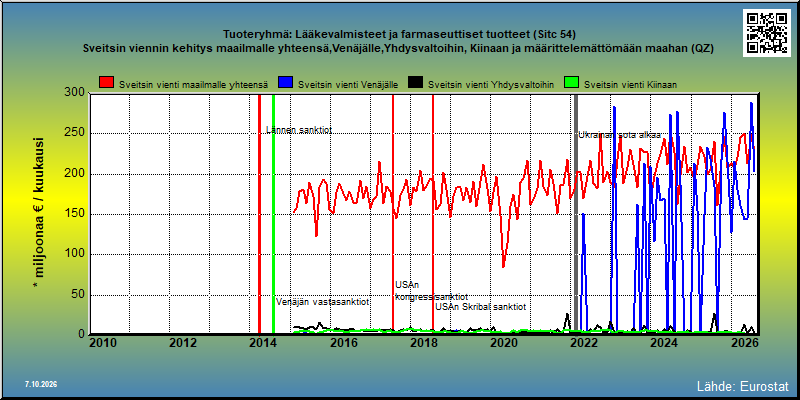Click the y-axis value 250

(x=74, y=134)
